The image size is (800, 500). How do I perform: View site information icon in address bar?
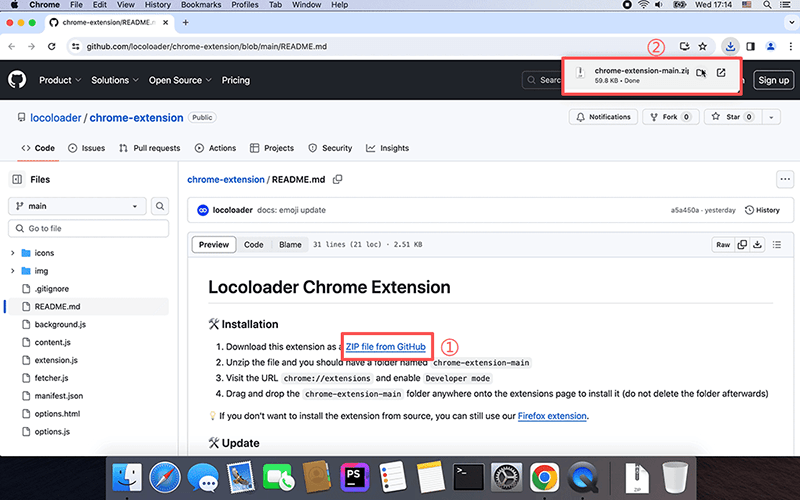click(x=76, y=46)
